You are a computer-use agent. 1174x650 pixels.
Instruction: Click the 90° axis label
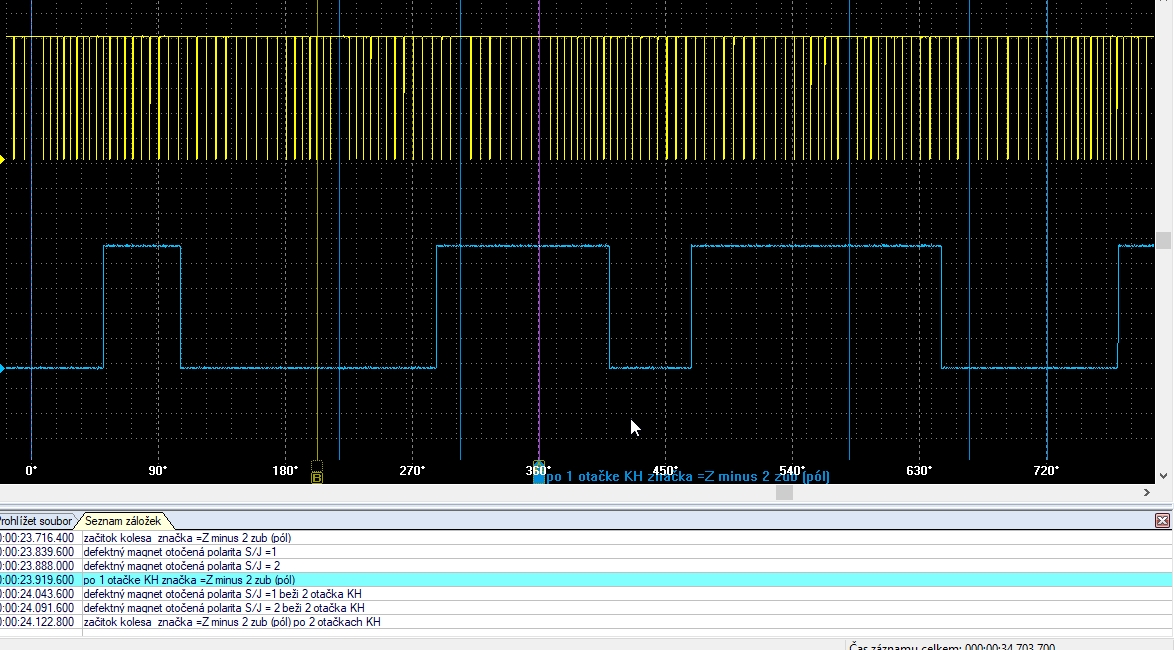coord(158,471)
